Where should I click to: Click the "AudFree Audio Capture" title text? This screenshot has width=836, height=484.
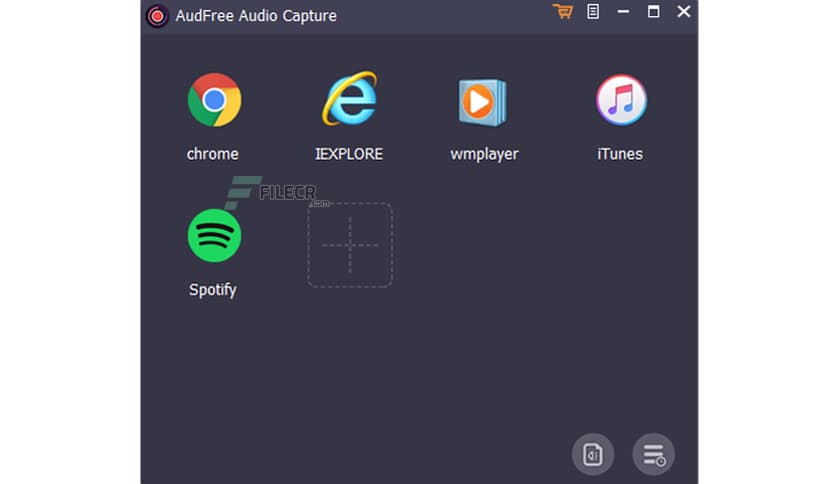[x=256, y=16]
